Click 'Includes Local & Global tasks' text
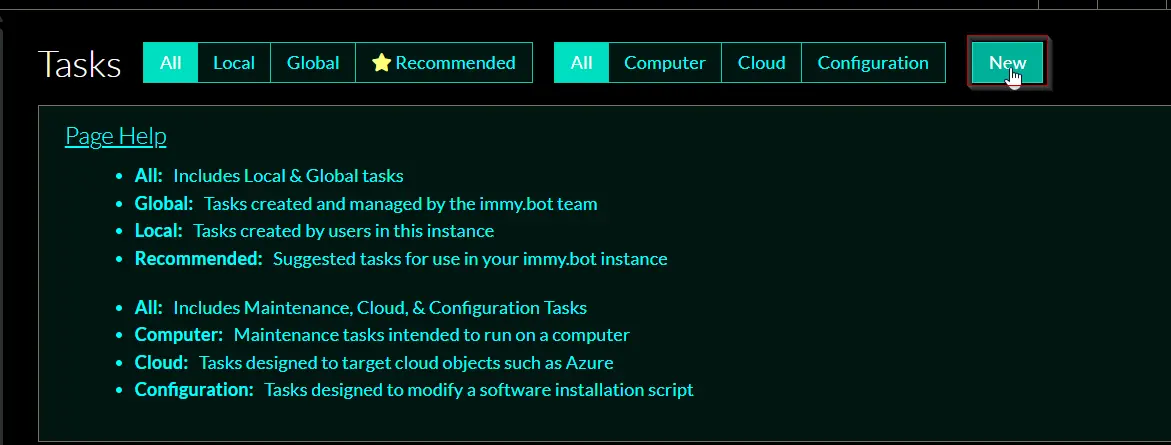The image size is (1171, 445). tap(288, 176)
